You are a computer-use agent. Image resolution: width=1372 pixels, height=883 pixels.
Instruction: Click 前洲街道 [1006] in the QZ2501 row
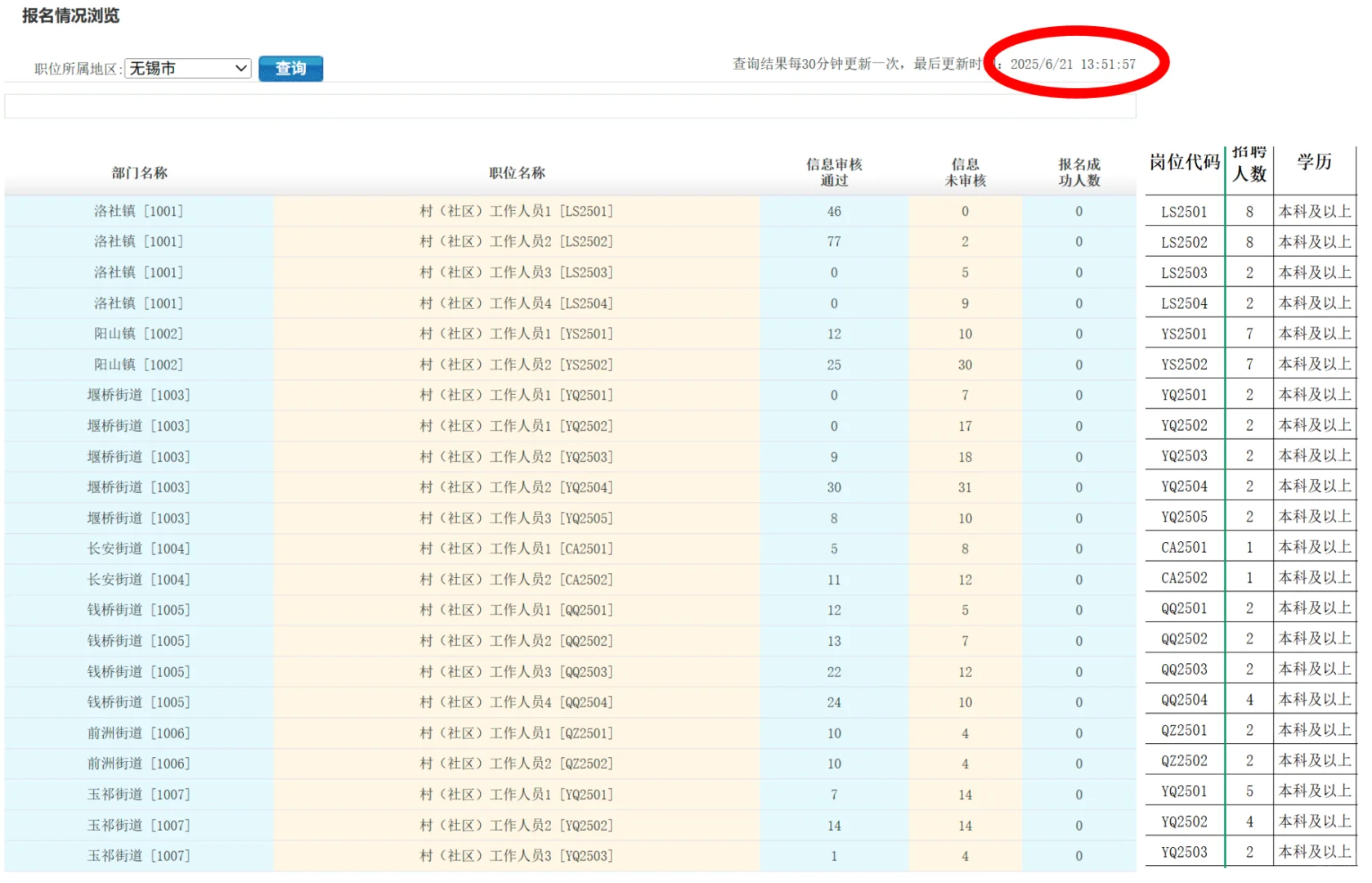[x=139, y=733]
